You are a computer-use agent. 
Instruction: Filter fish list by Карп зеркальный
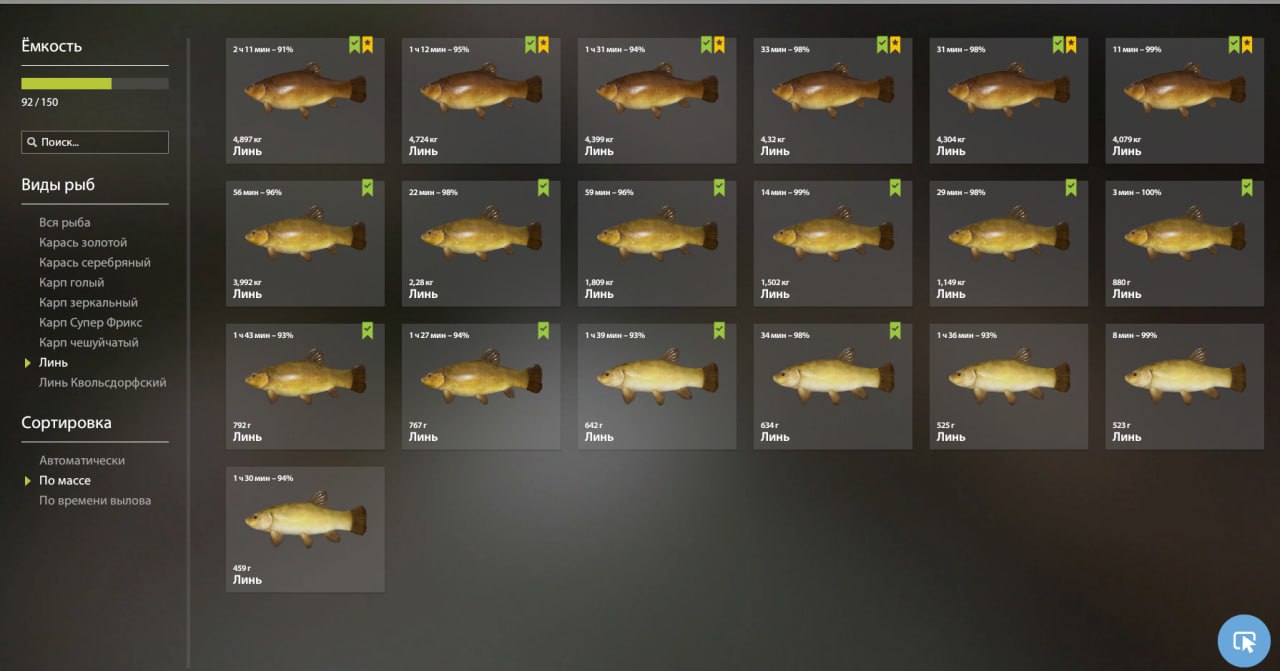[x=88, y=303]
